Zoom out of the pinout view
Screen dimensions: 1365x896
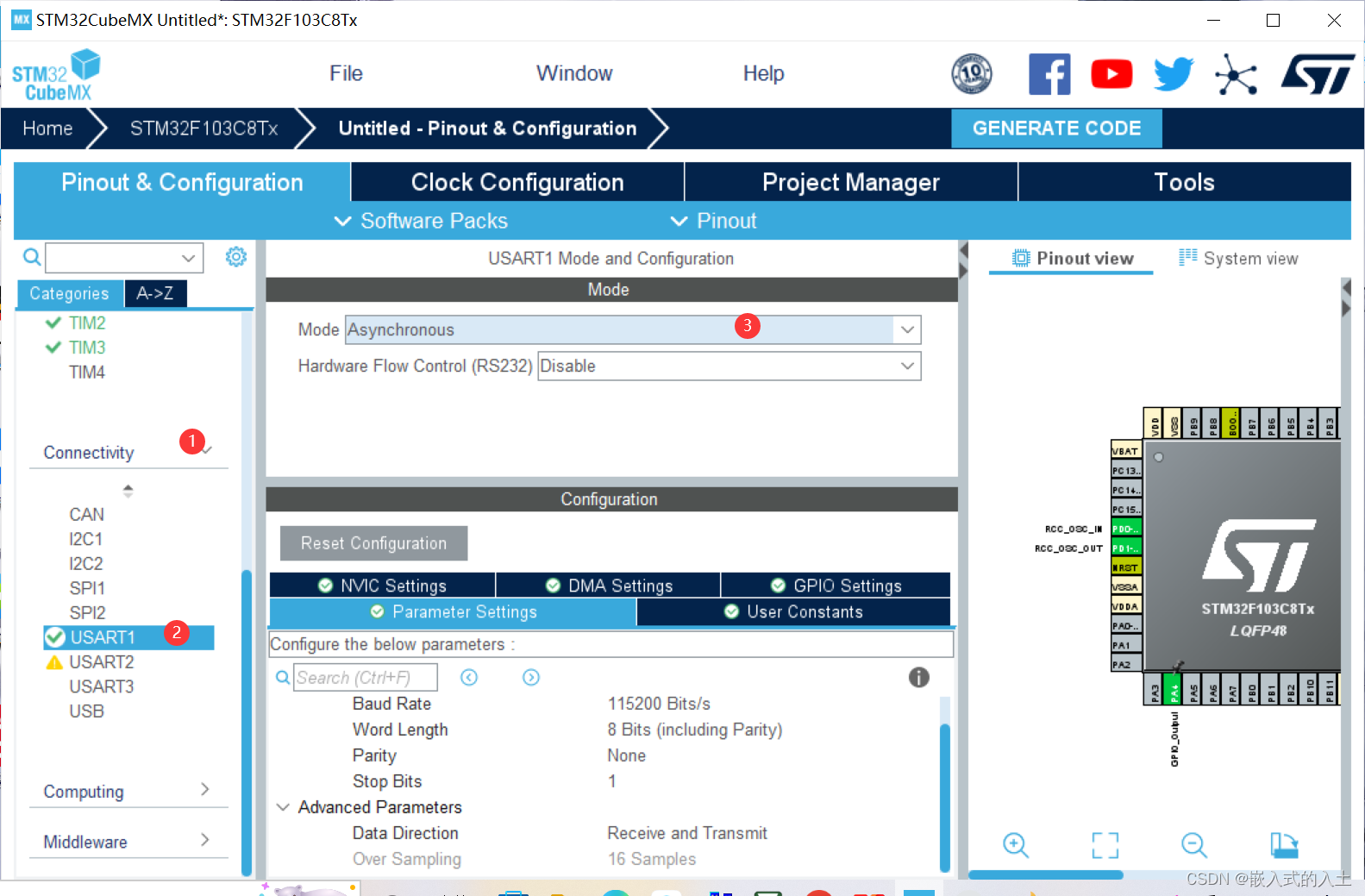point(1194,845)
